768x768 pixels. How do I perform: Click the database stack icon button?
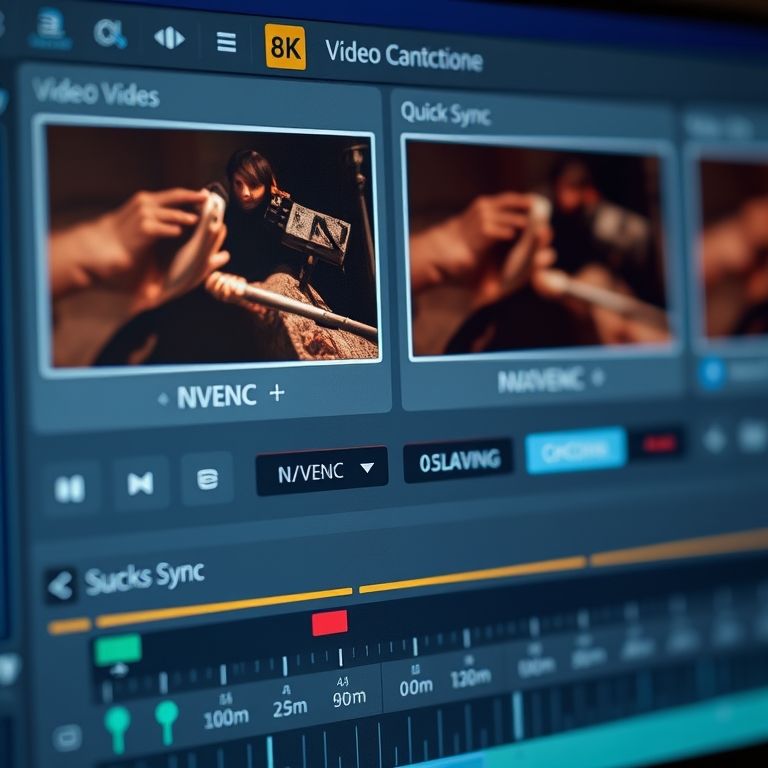207,479
